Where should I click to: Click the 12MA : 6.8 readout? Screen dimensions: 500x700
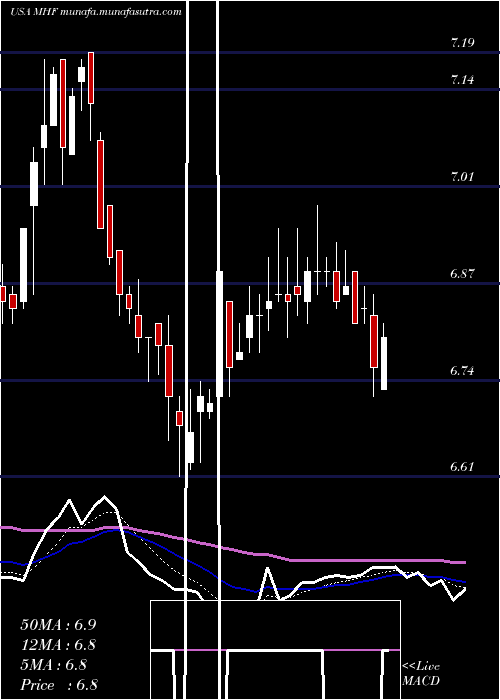58,645
